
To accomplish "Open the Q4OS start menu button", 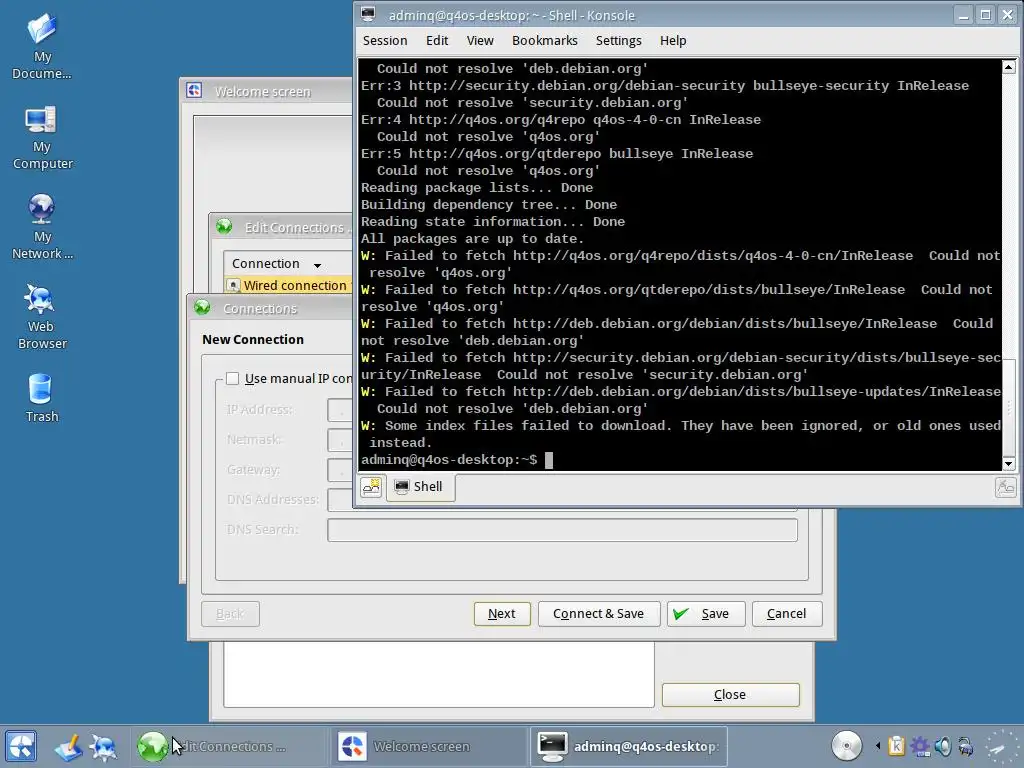I will tap(20, 746).
